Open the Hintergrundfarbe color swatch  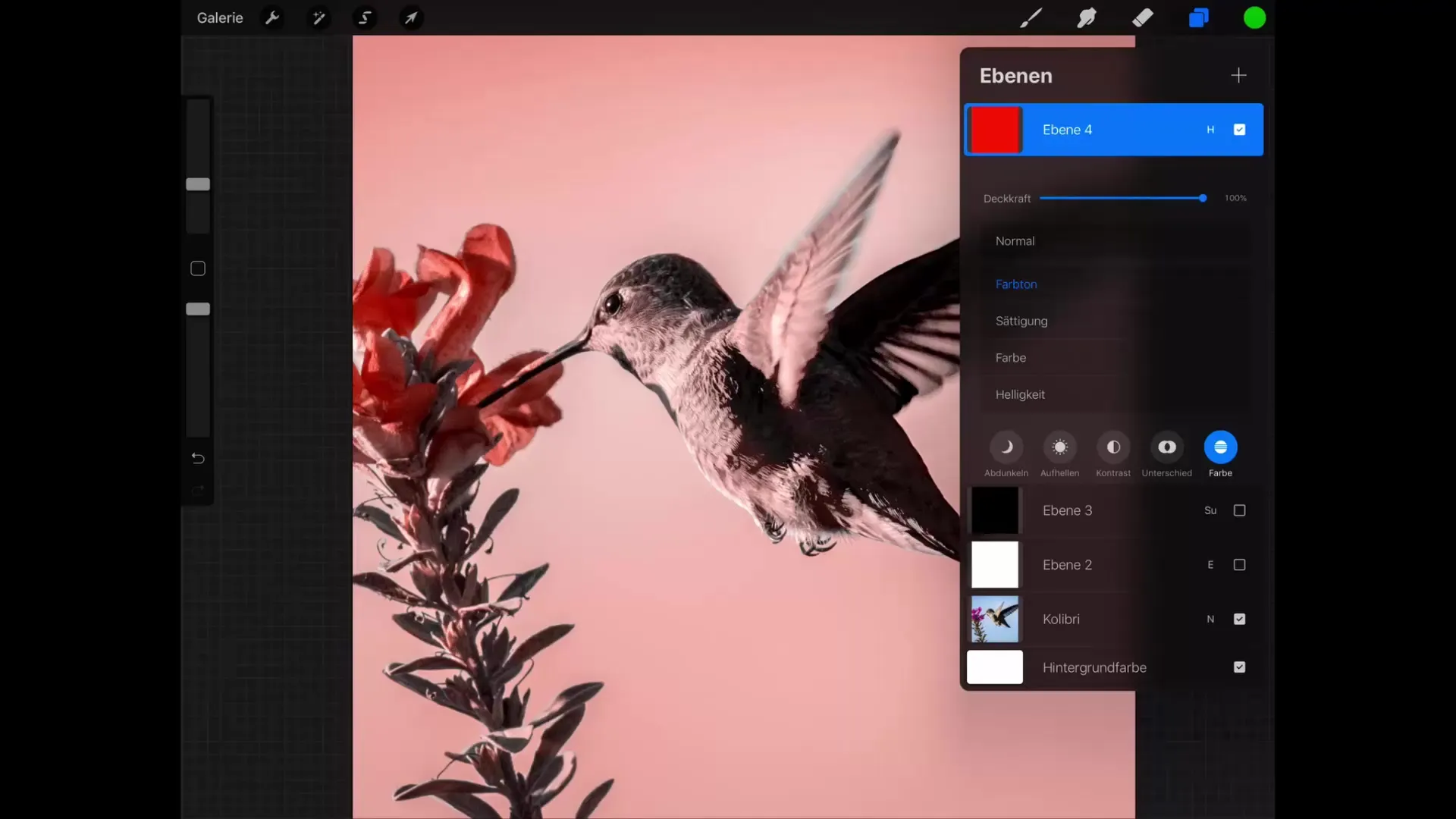point(995,667)
